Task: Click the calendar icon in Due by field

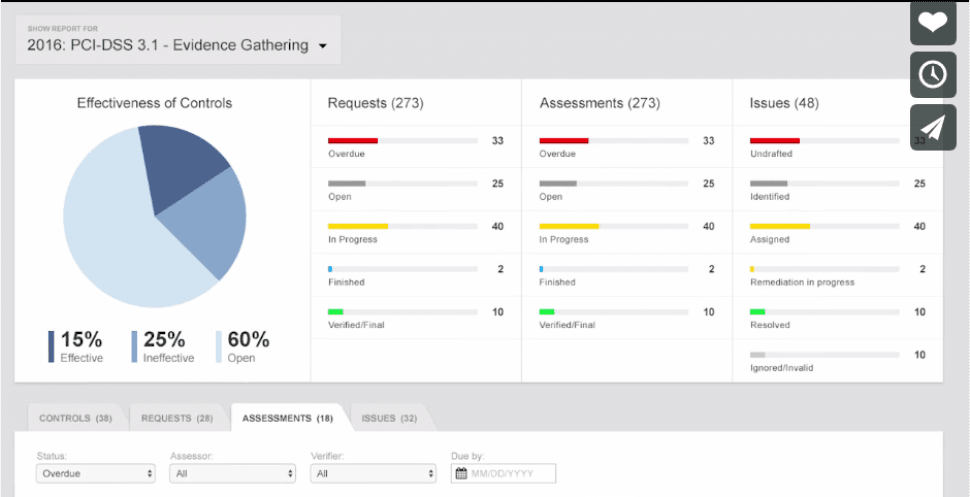Action: [461, 474]
